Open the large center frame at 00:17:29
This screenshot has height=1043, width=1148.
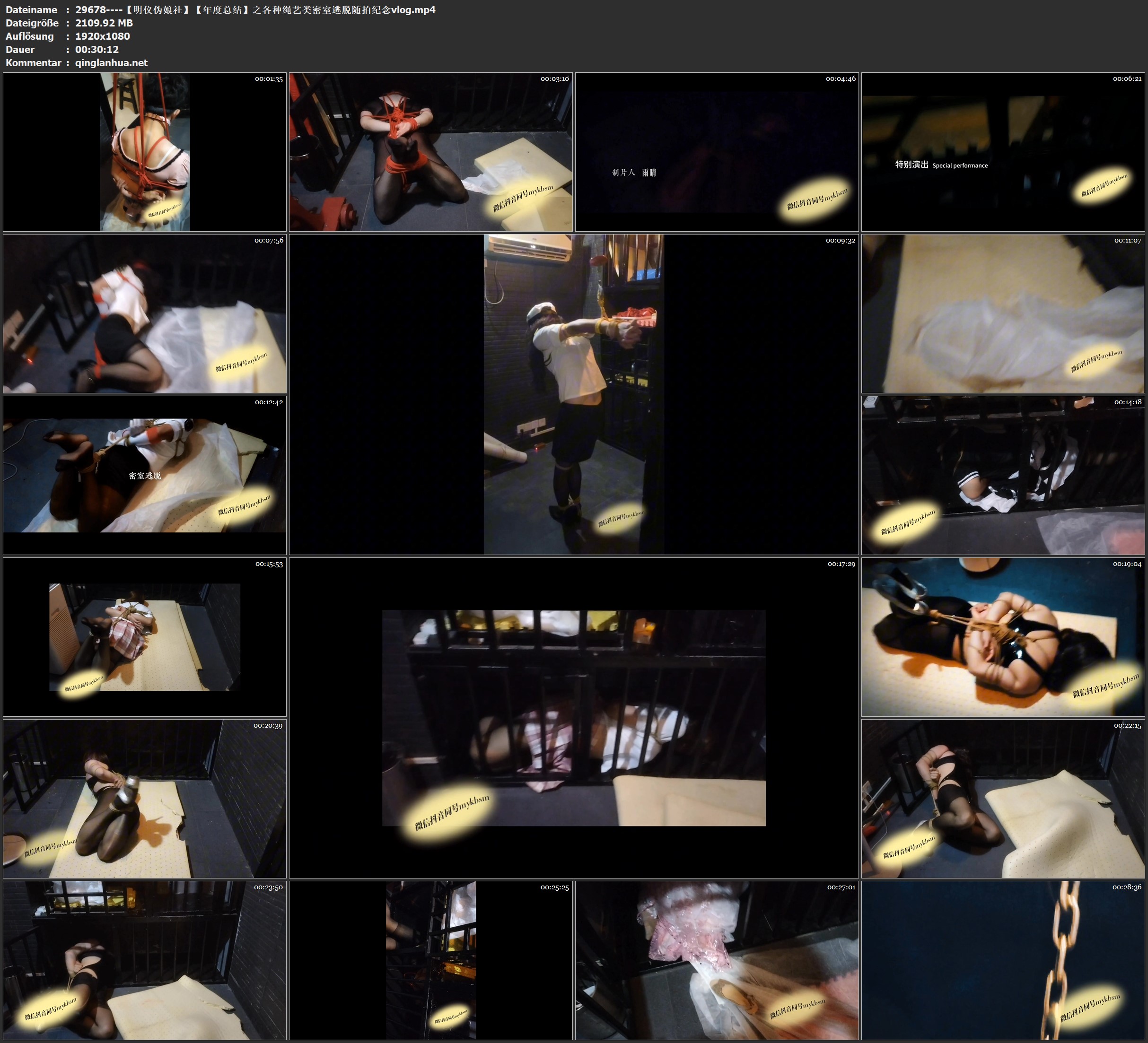[573, 717]
